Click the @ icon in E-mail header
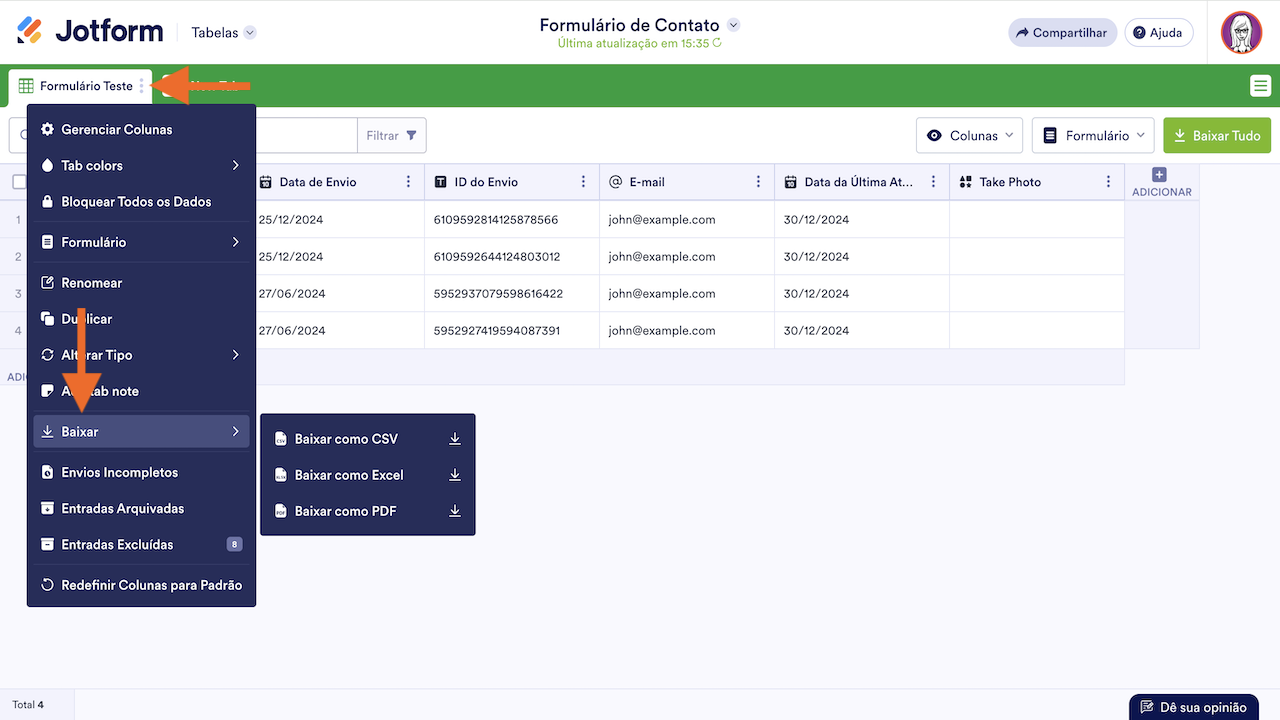 pos(616,182)
